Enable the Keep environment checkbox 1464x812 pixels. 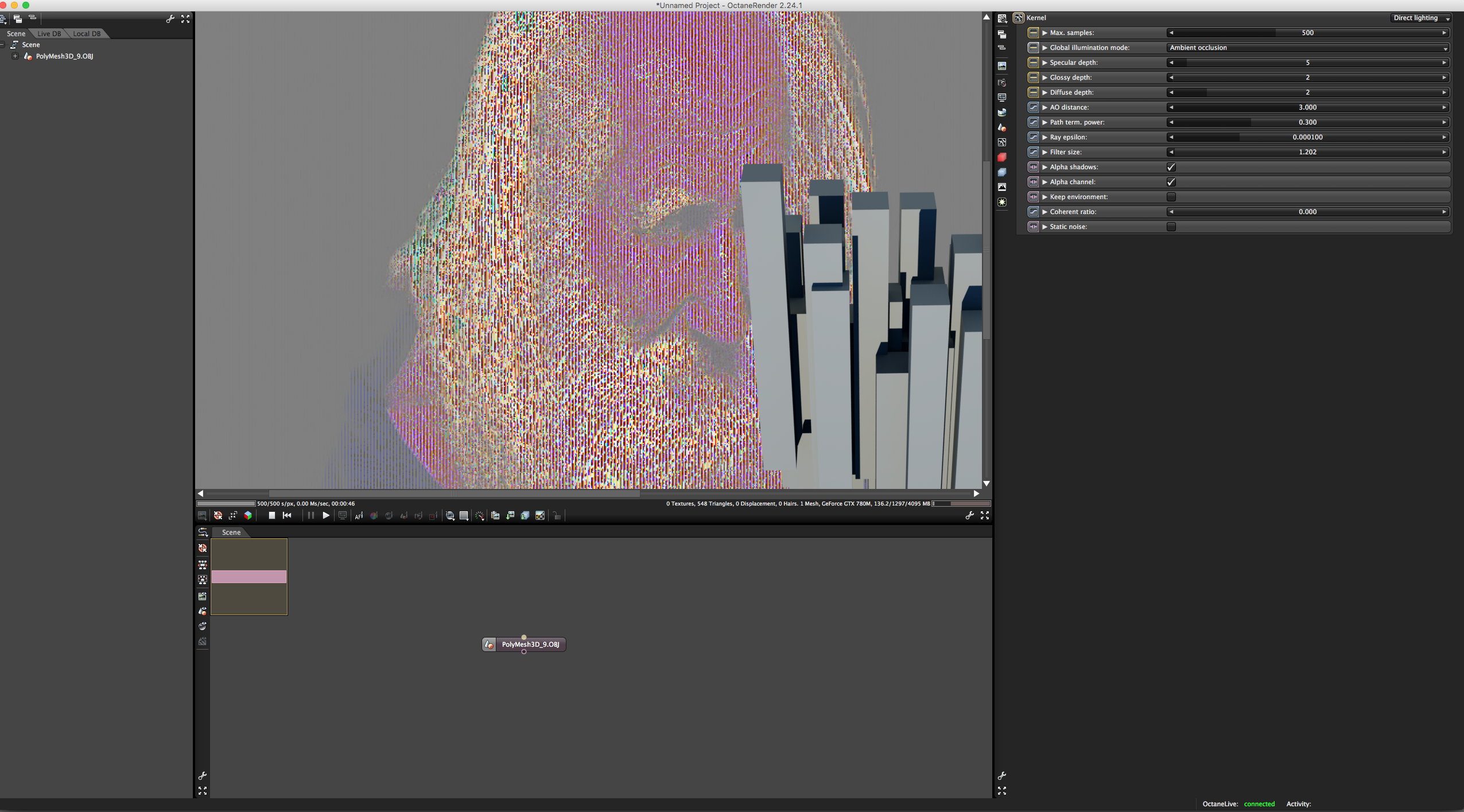(1171, 197)
